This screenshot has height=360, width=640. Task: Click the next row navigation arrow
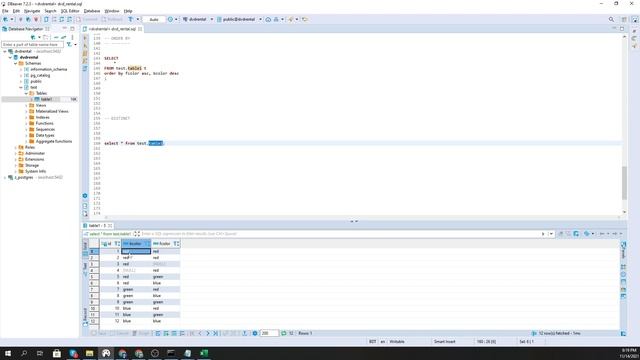208,333
